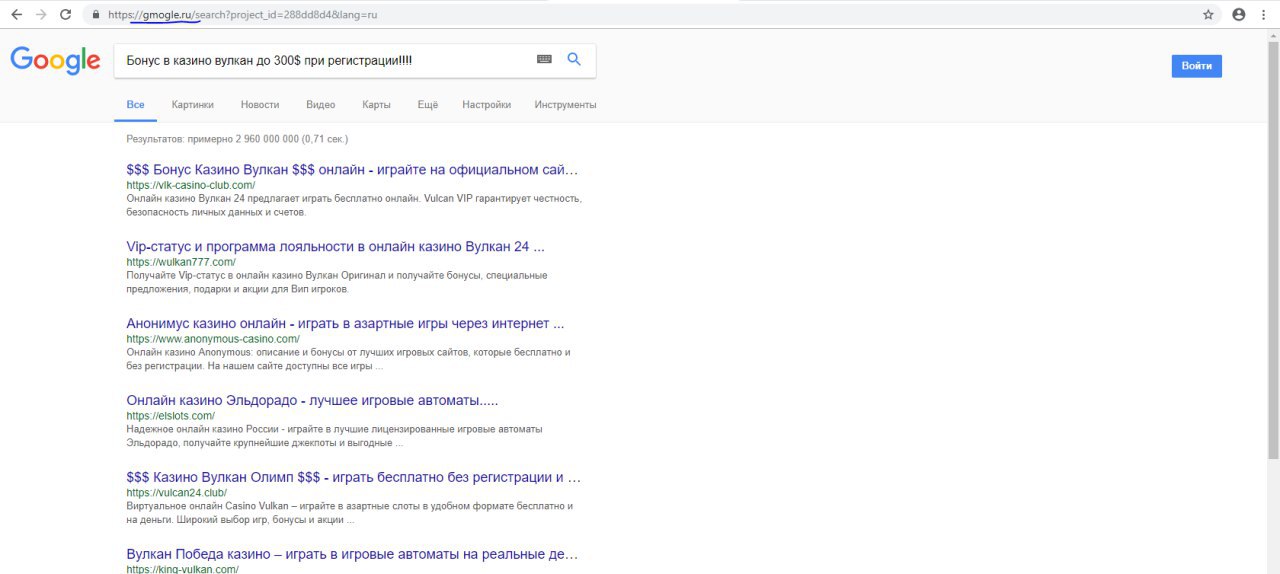Open Инструменты search tools
This screenshot has height=574, width=1280.
[565, 104]
